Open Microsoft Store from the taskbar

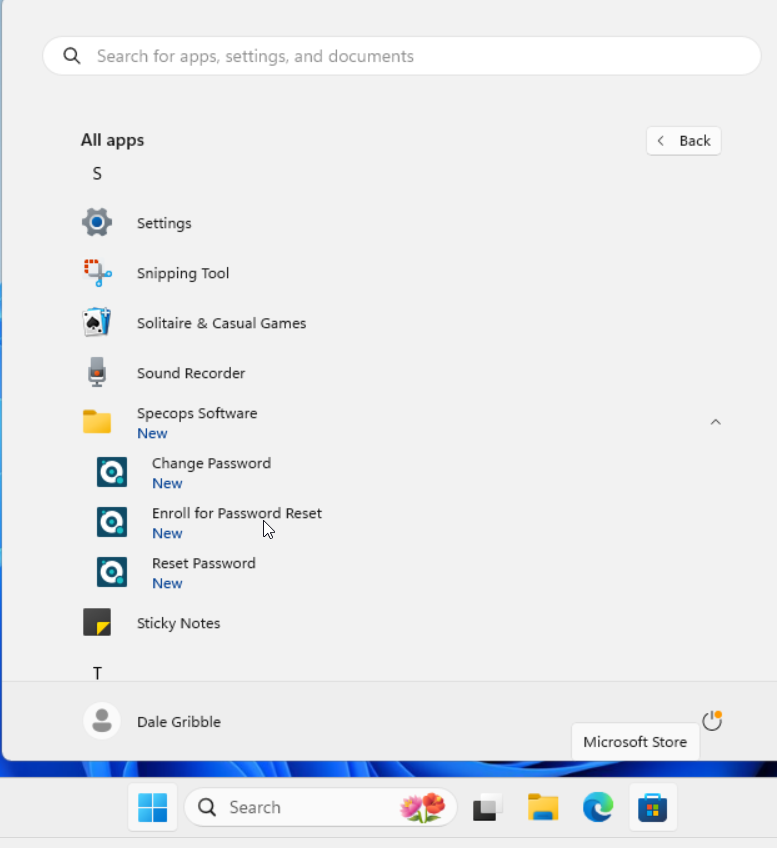point(653,807)
